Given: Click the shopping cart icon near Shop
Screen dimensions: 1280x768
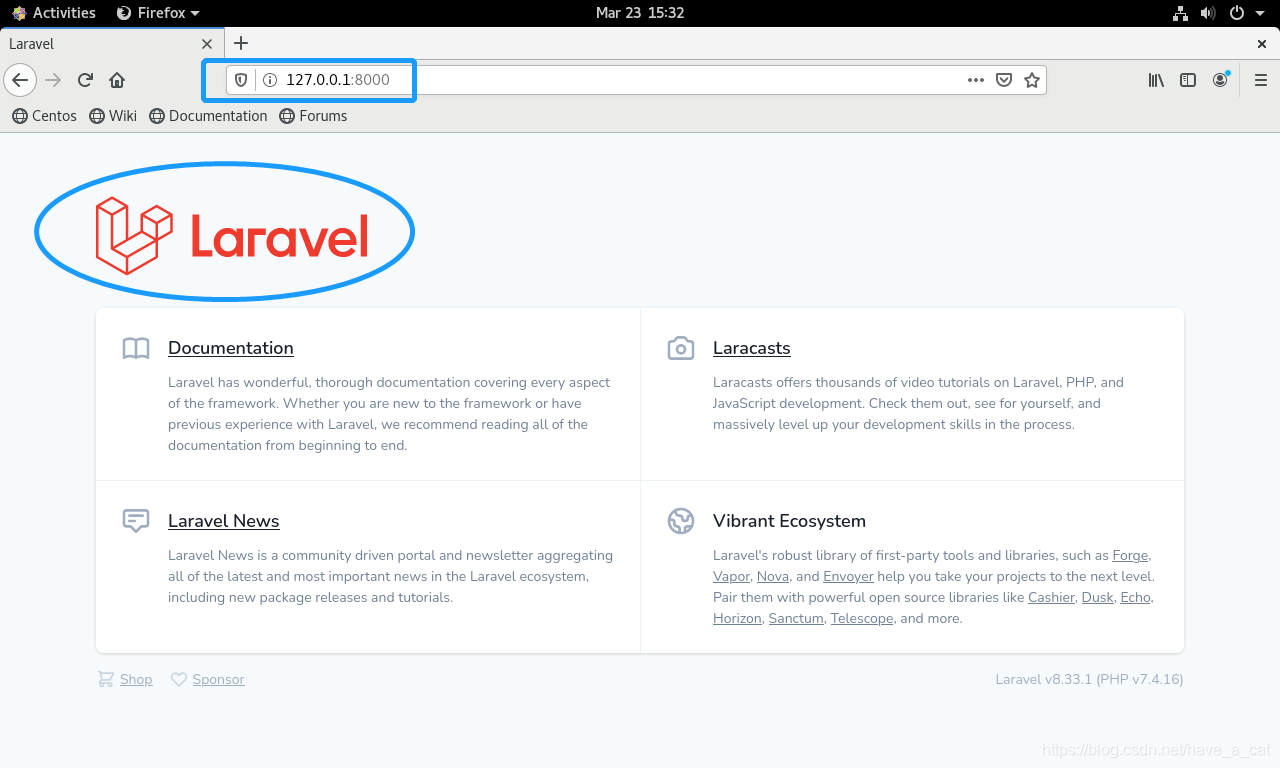Looking at the screenshot, I should pyautogui.click(x=105, y=679).
